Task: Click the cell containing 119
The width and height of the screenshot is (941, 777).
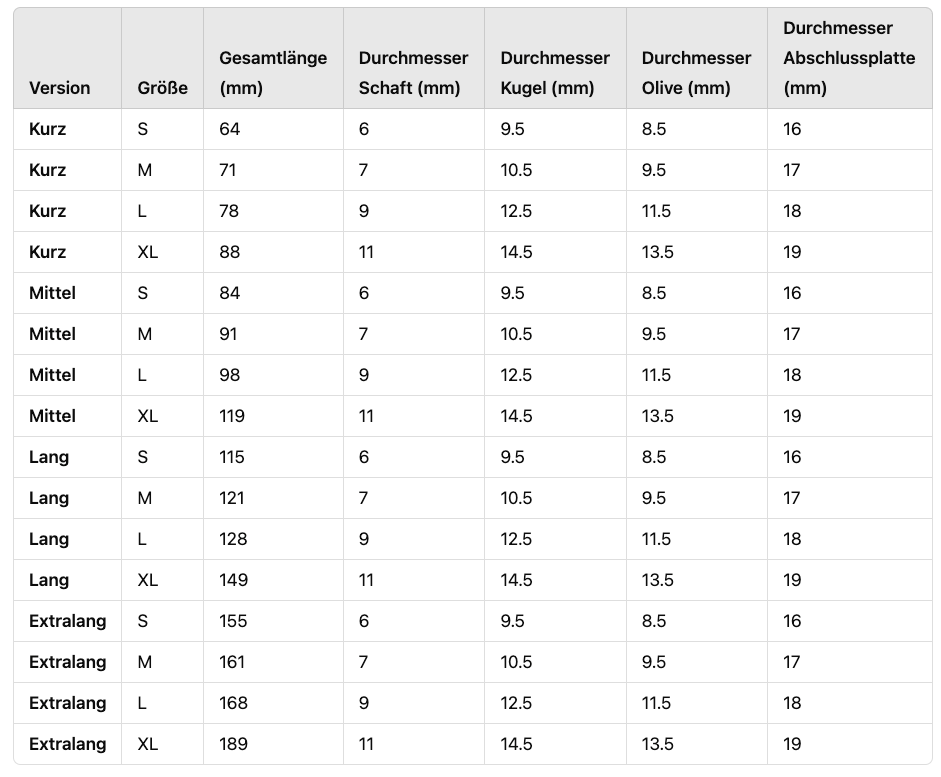Action: (232, 416)
